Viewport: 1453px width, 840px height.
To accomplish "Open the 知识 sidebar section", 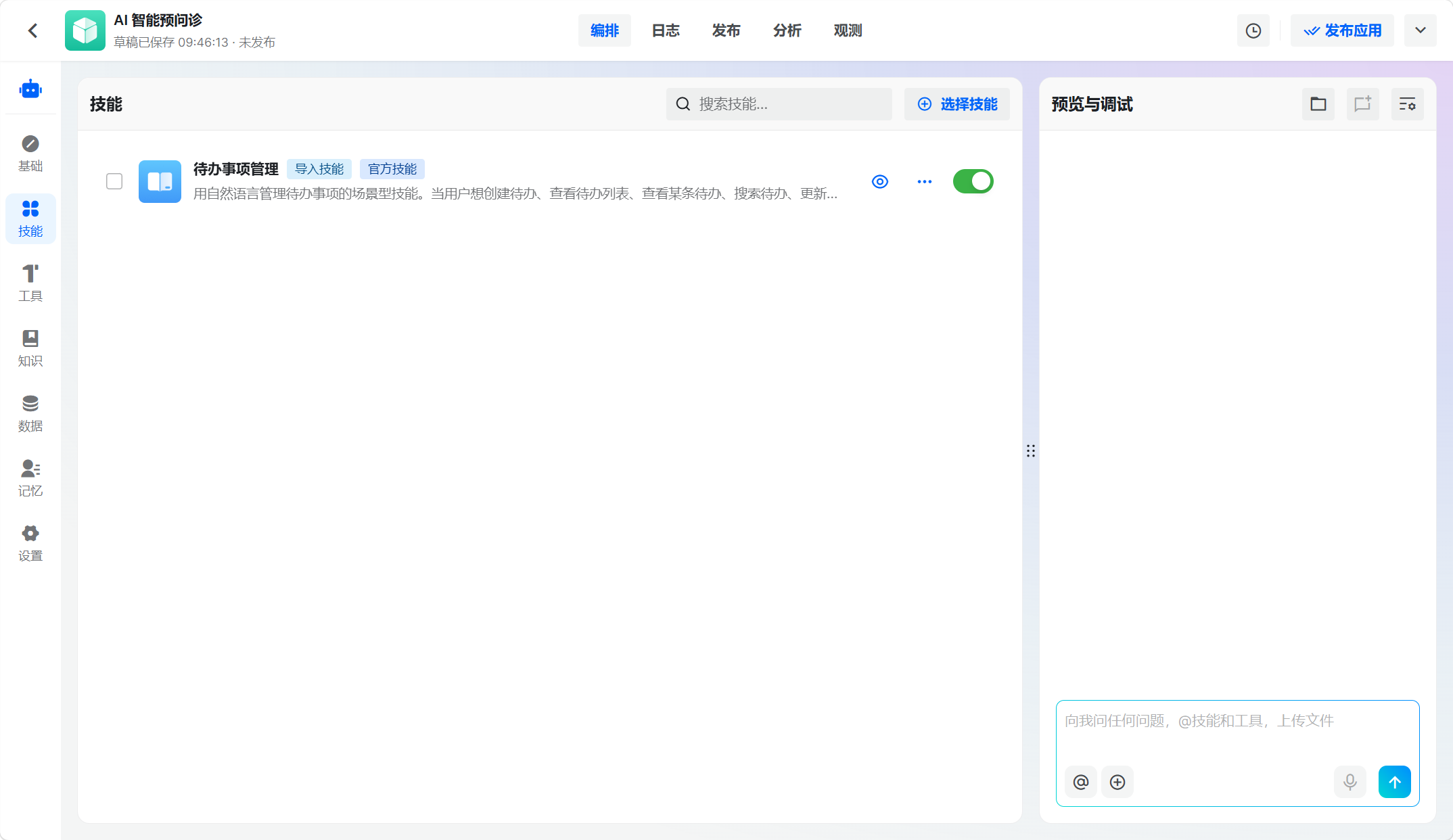I will coord(30,349).
